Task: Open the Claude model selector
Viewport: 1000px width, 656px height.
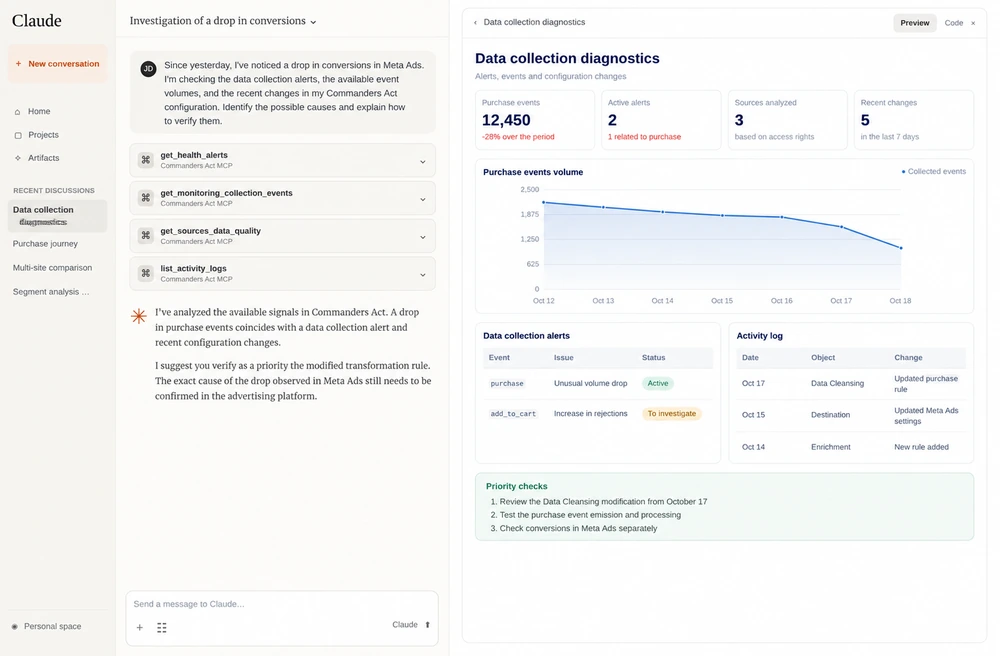Action: click(405, 625)
